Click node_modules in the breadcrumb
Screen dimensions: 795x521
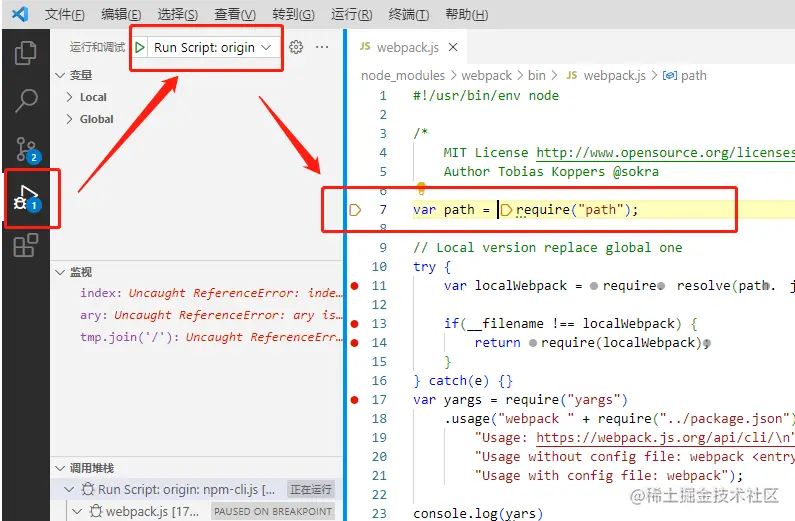pyautogui.click(x=403, y=76)
